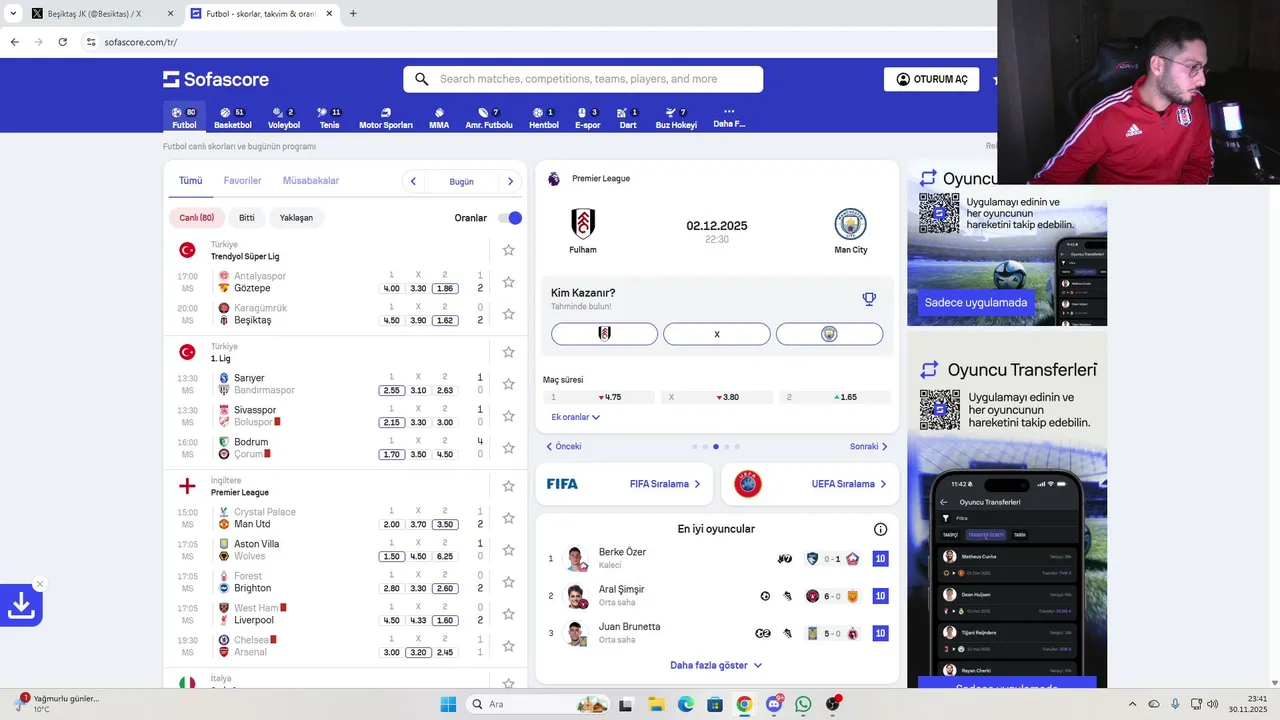Open the Basketbol sport category
This screenshot has width=1280, height=720.
point(233,118)
